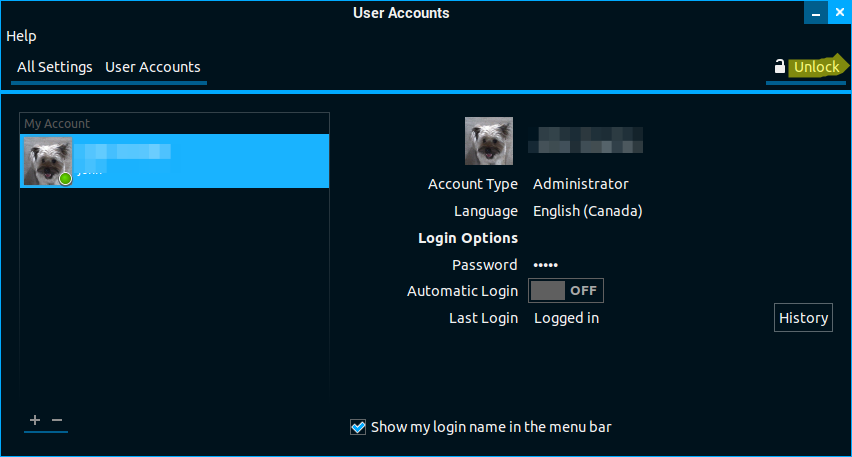Change the large profile picture
This screenshot has height=457, width=852.
coord(489,141)
